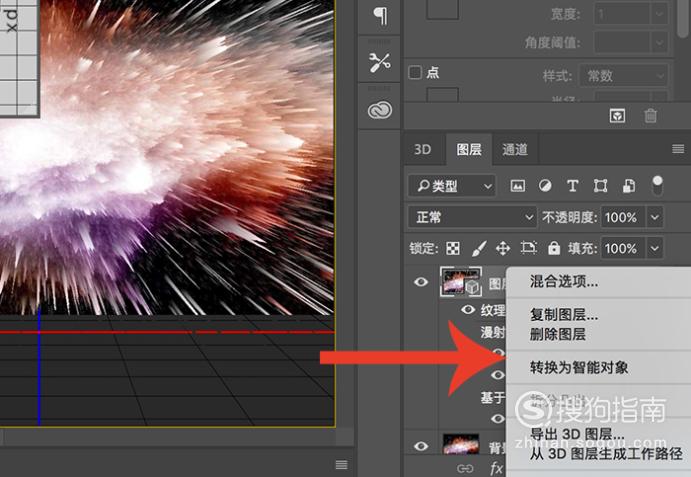Lock image pixels brush icon
Screen dimensions: 691x477
479,249
